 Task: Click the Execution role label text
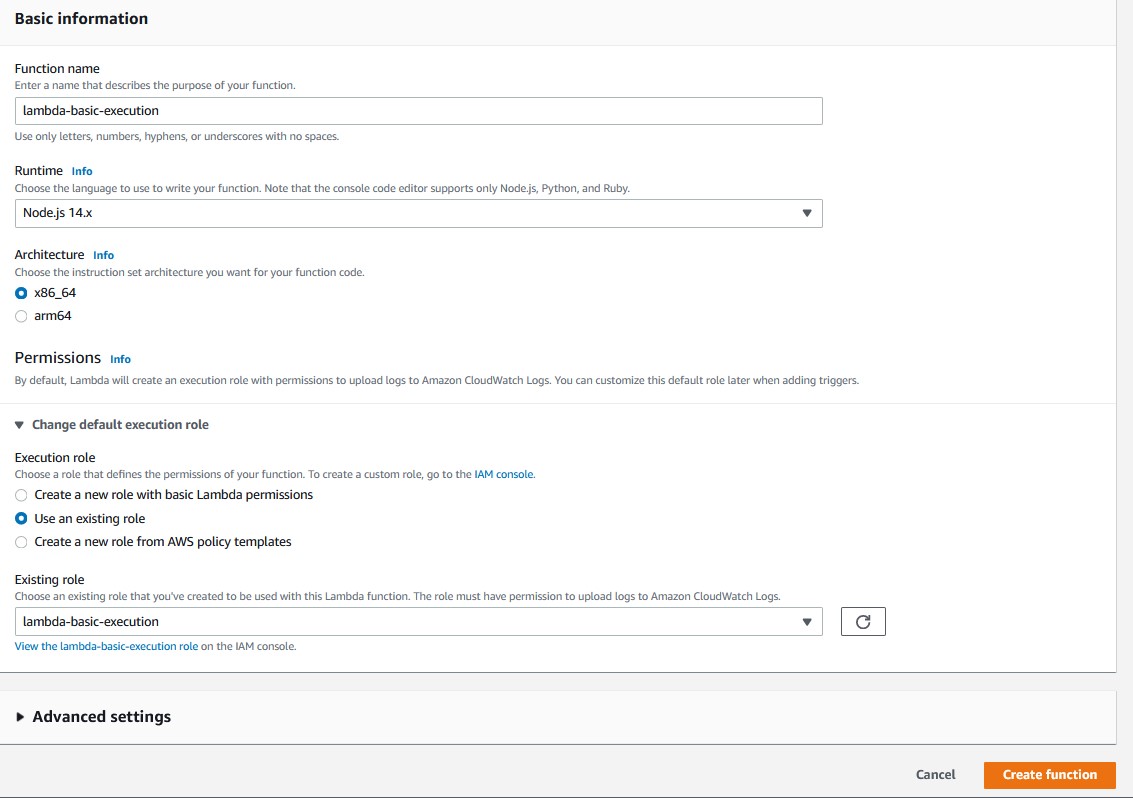(55, 458)
